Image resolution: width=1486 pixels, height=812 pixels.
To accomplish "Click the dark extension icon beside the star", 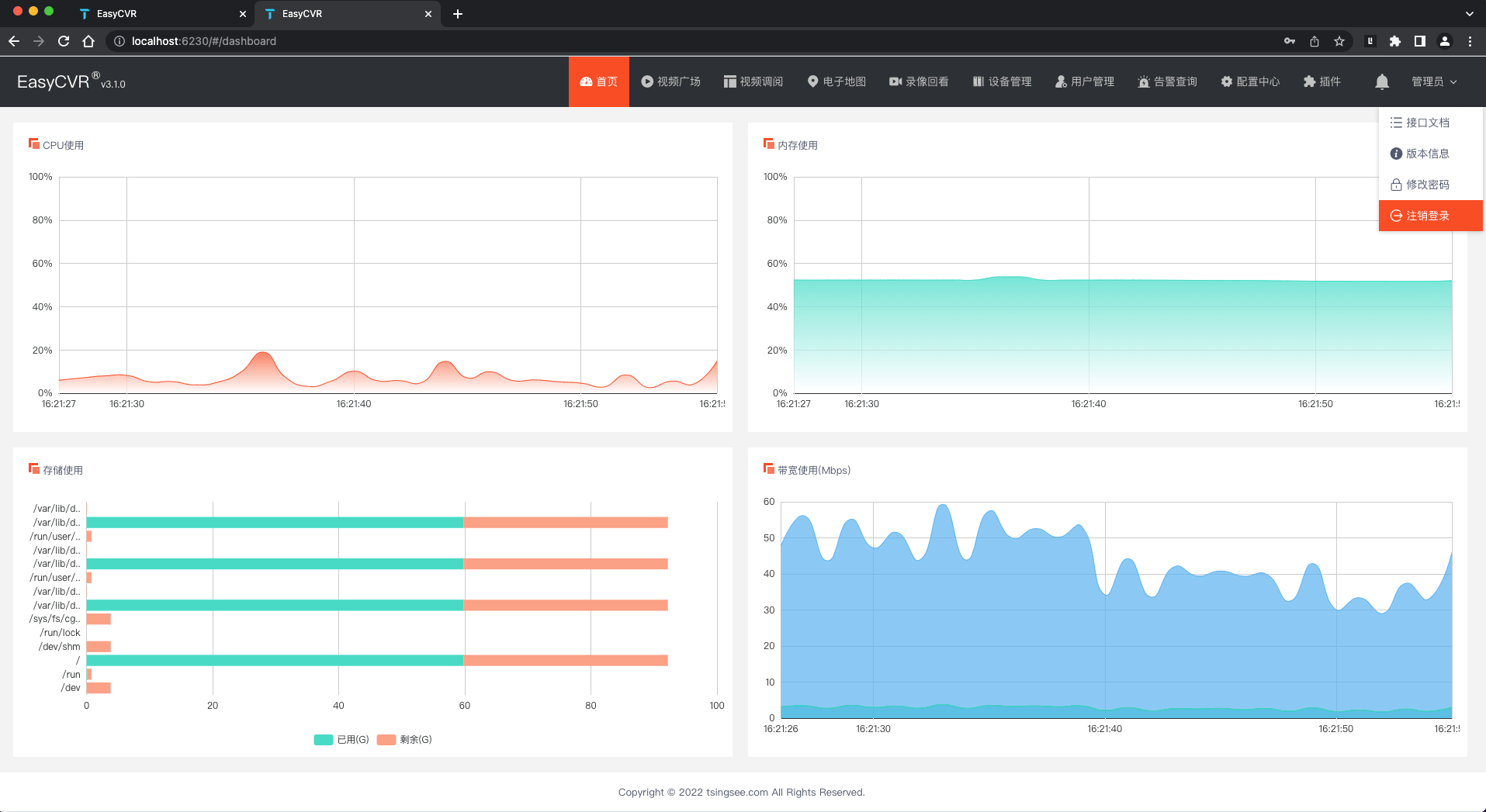I will click(1370, 41).
